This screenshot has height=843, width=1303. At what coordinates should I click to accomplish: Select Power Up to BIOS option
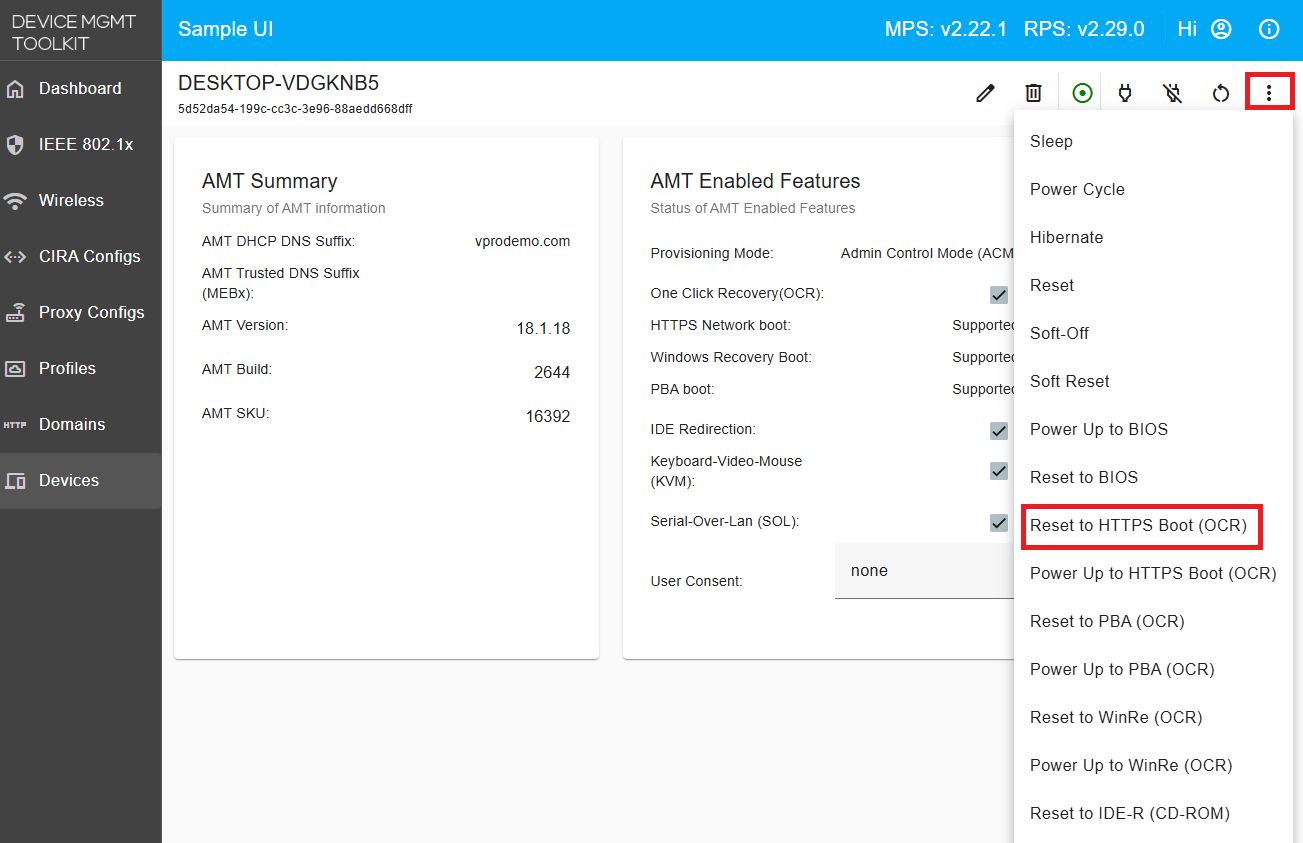point(1098,429)
